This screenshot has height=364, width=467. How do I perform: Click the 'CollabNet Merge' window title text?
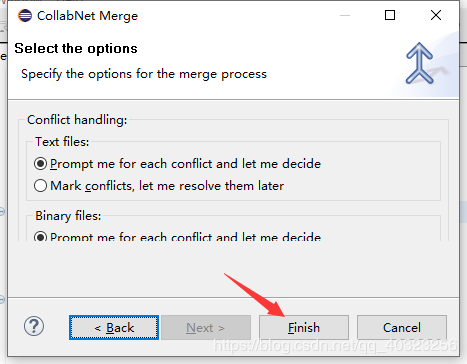[x=87, y=16]
